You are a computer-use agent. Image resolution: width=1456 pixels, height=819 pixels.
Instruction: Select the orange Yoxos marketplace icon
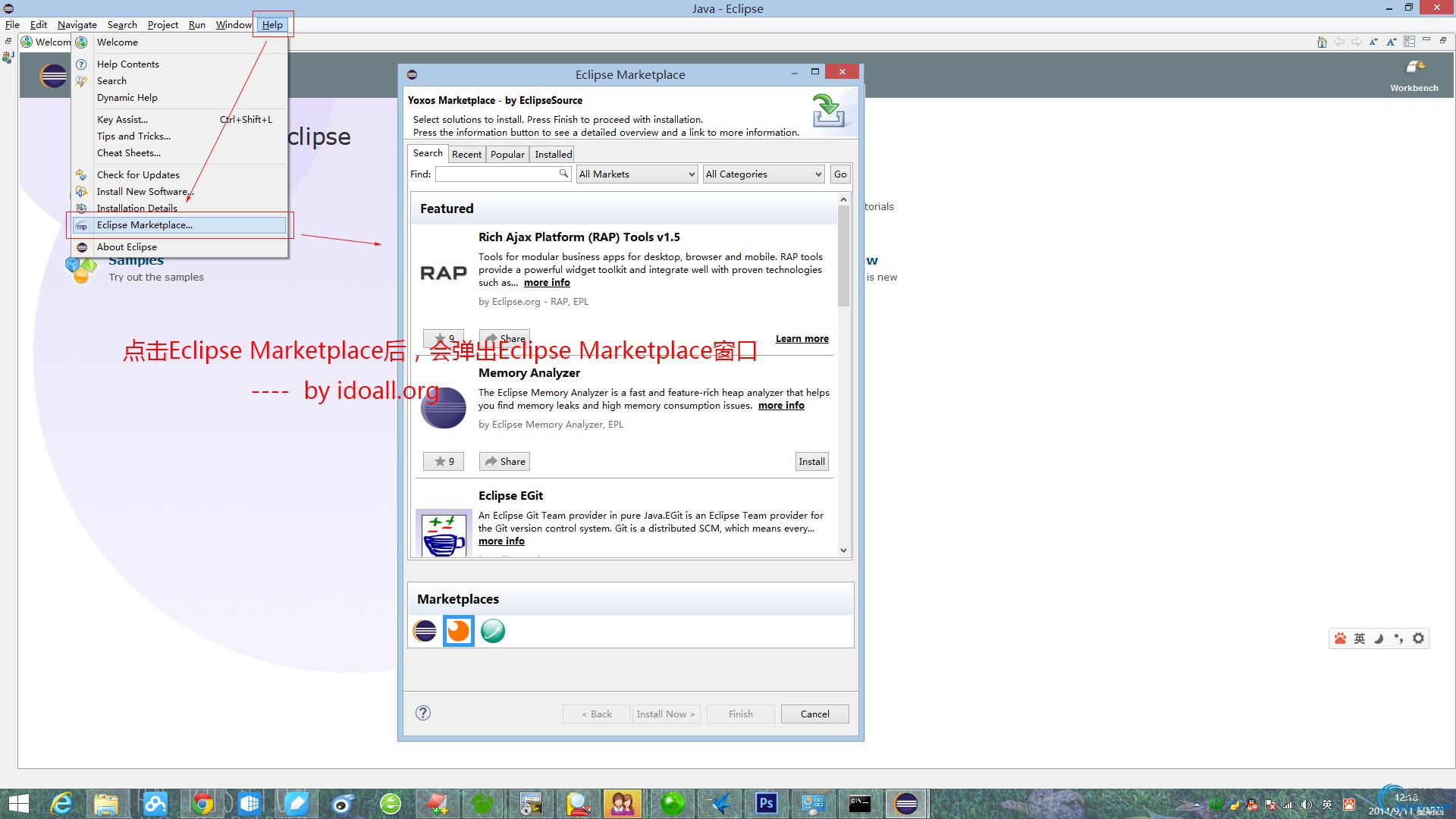tap(458, 631)
